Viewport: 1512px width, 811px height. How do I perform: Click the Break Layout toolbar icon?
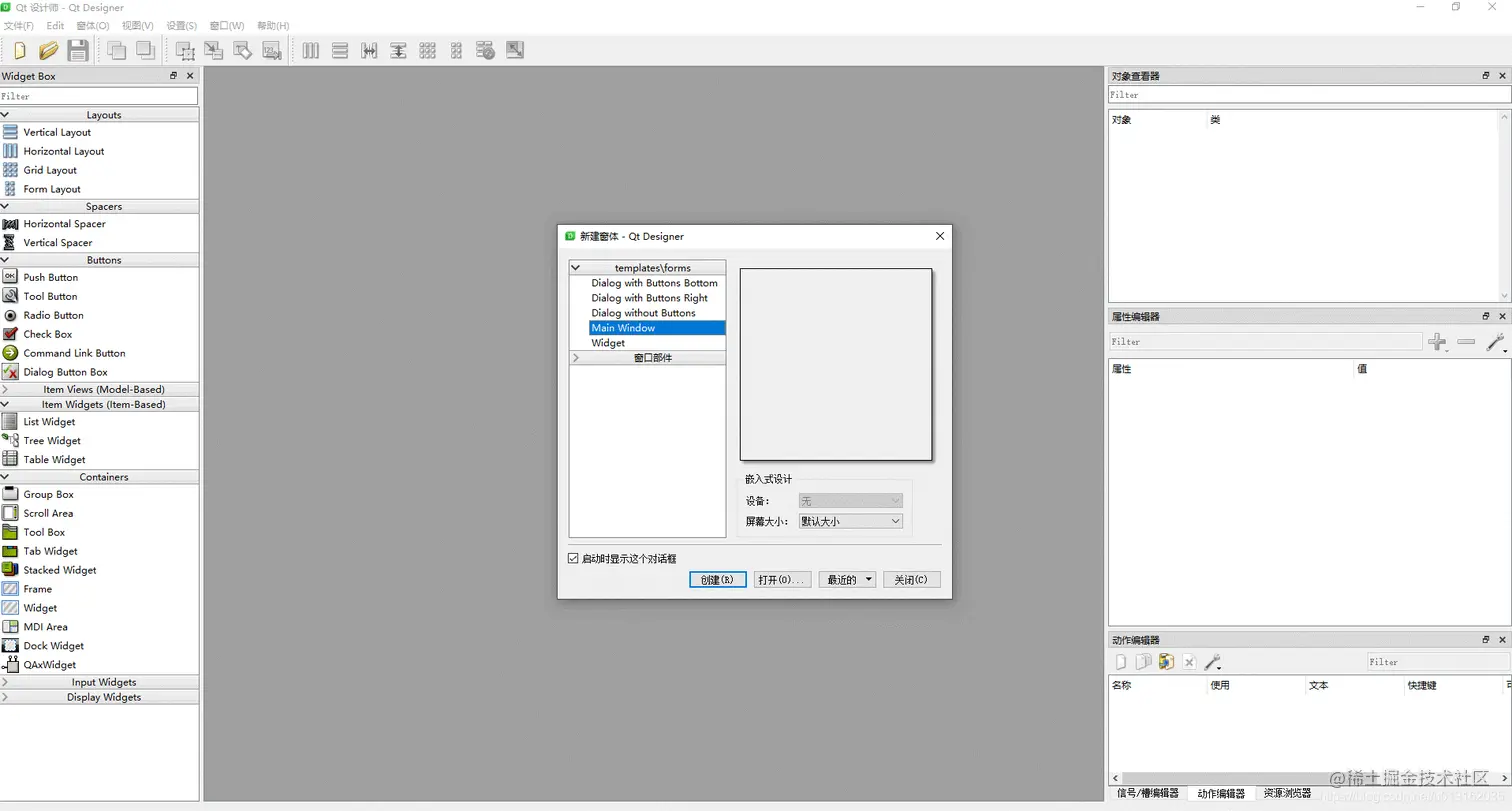[x=485, y=50]
